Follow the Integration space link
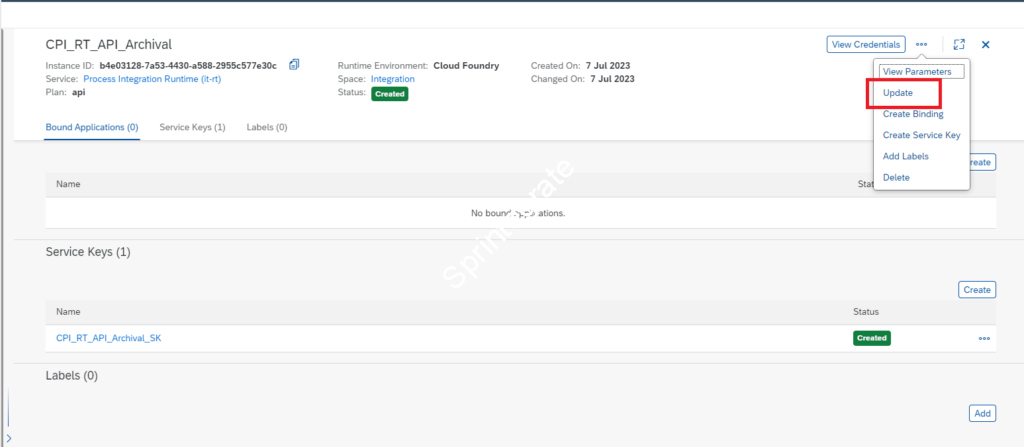 click(x=392, y=79)
